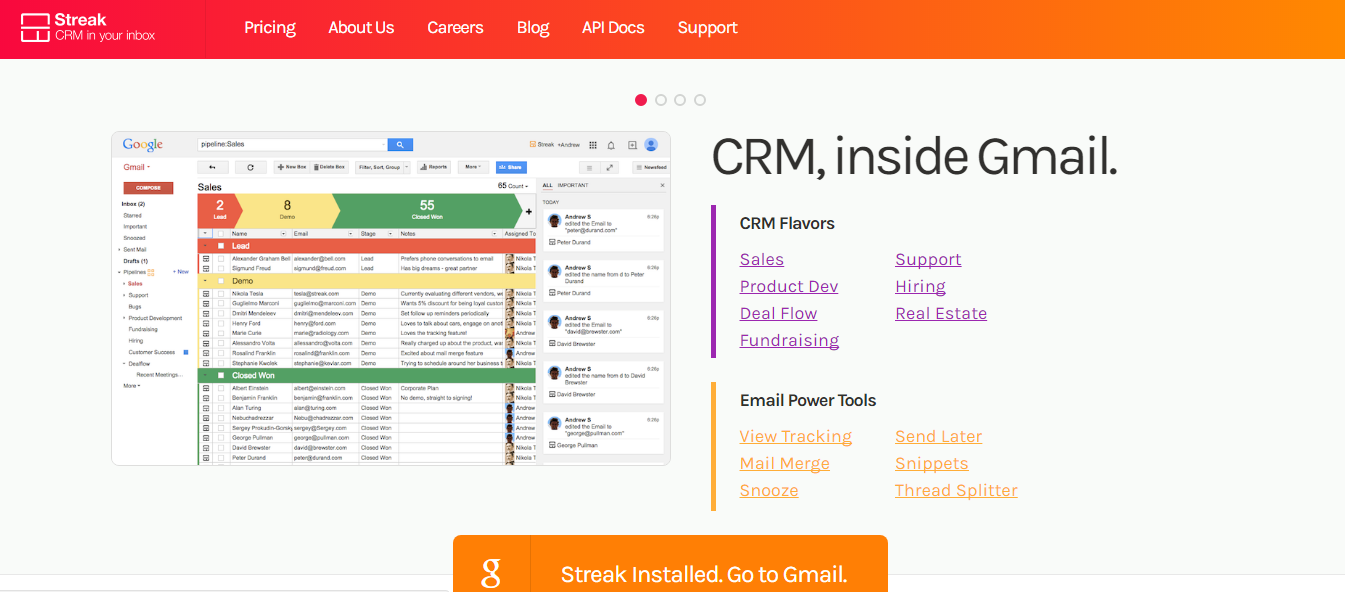This screenshot has width=1345, height=592.
Task: Click the 'CRM, inside Gmail.' headline
Action: tap(914, 156)
